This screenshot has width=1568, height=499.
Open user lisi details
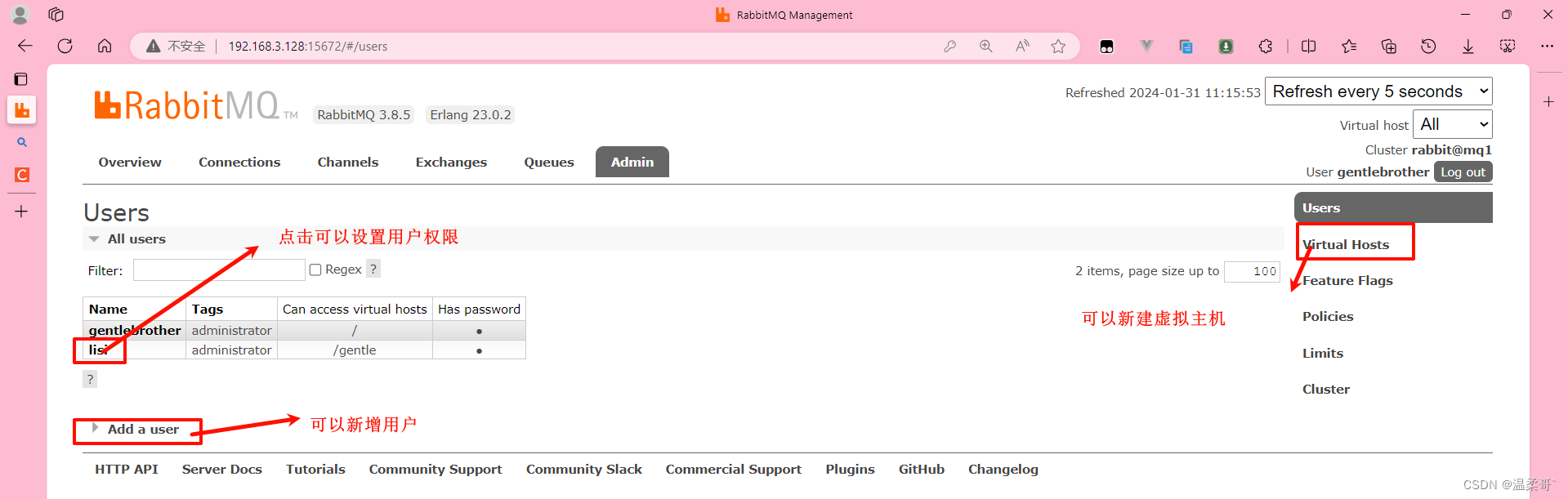tap(98, 350)
